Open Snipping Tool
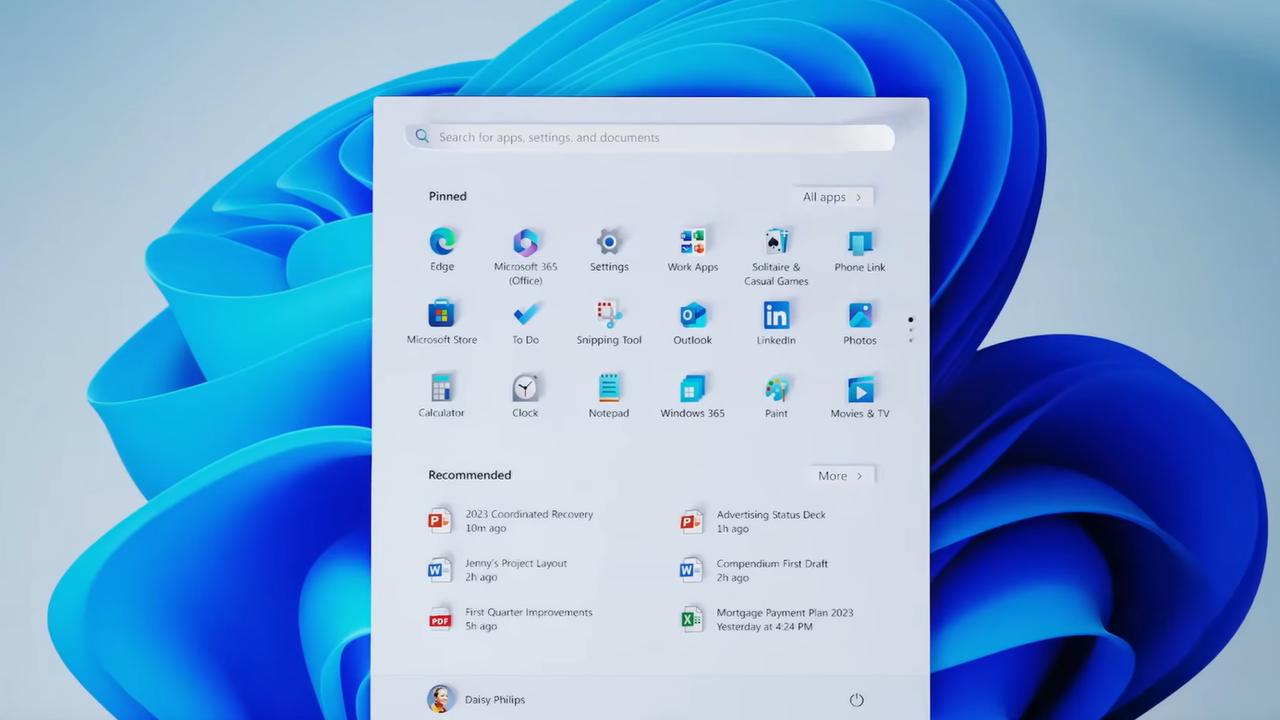Screen dimensions: 1280x720 click(609, 323)
